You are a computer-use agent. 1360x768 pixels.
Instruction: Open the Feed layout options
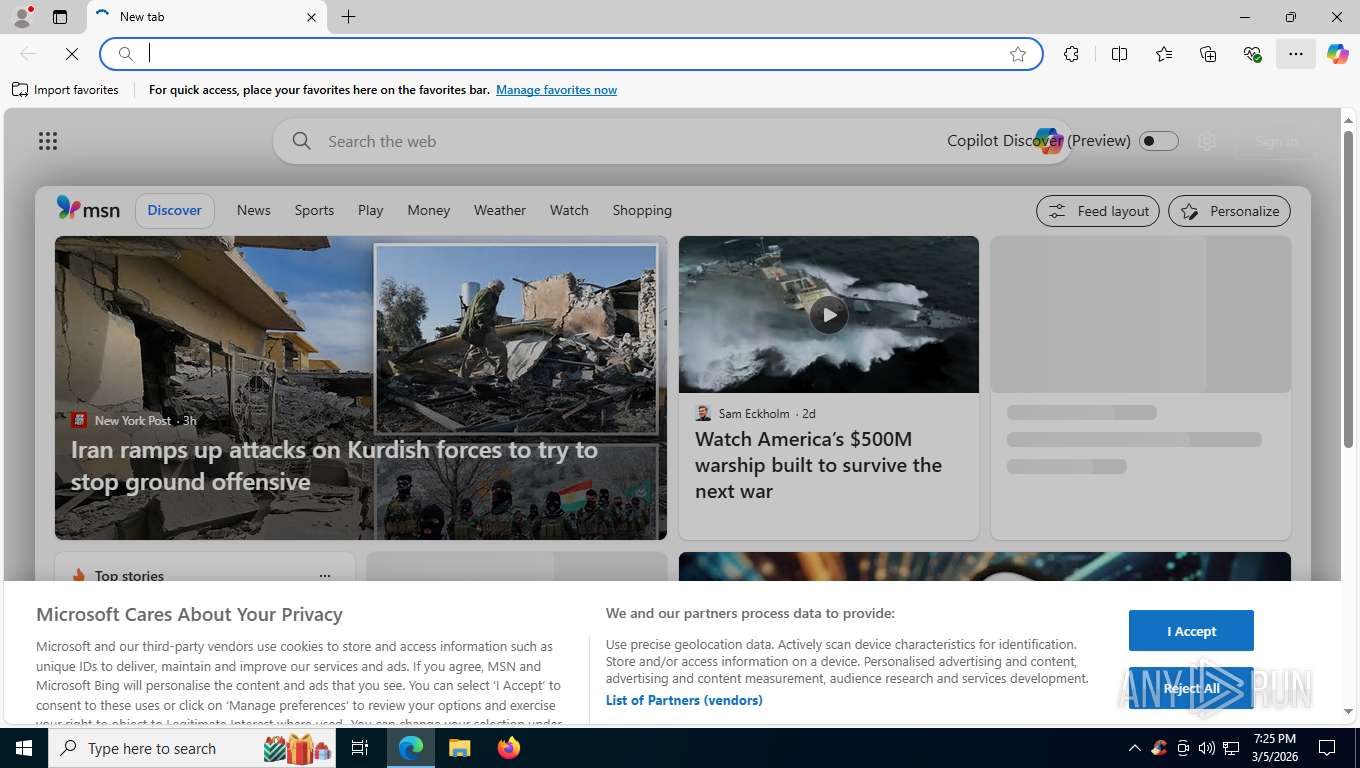coord(1098,211)
